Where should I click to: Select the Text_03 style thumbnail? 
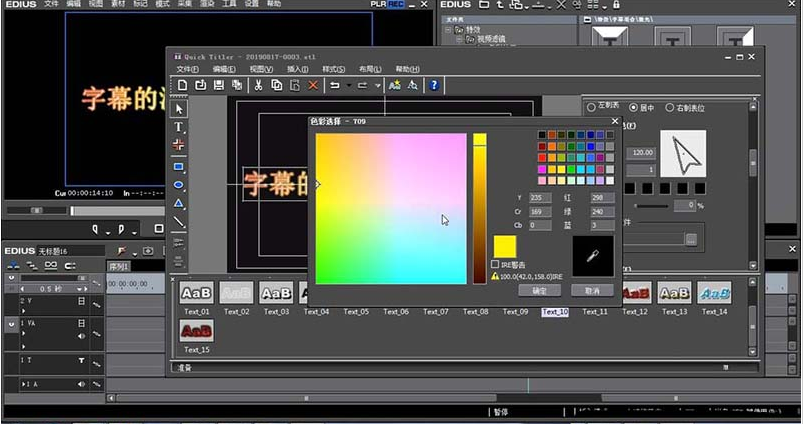pyautogui.click(x=276, y=292)
